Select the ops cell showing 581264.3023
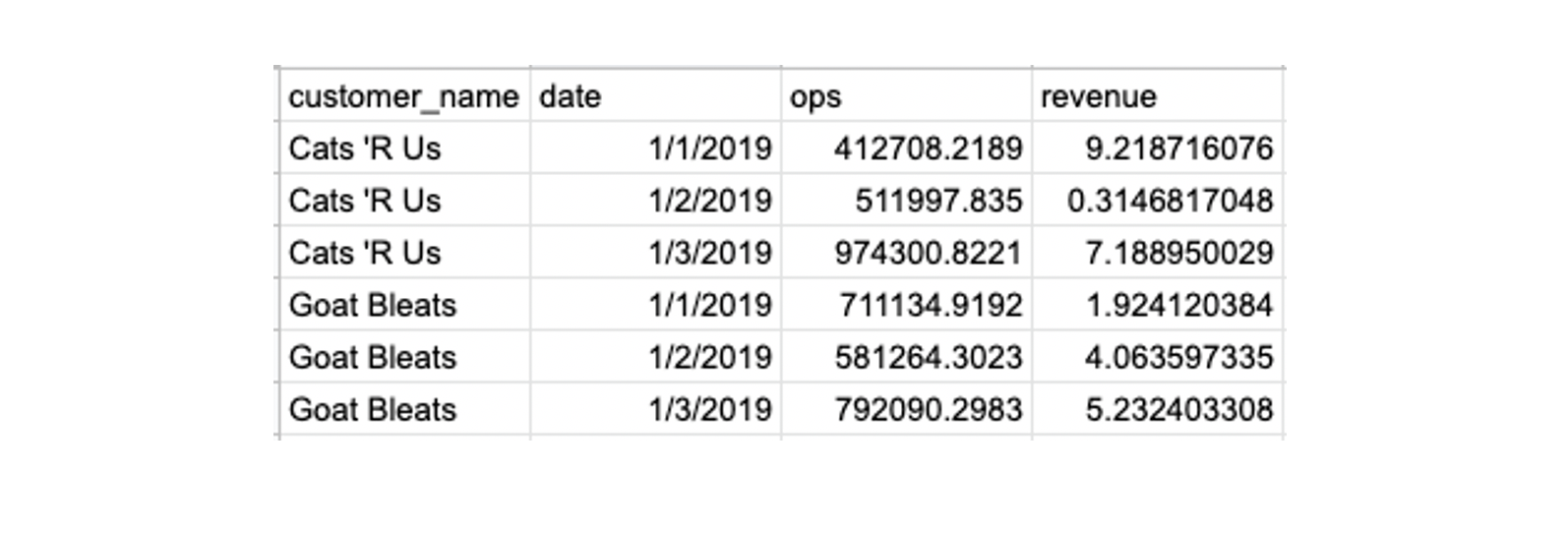The width and height of the screenshot is (1568, 533). click(907, 356)
